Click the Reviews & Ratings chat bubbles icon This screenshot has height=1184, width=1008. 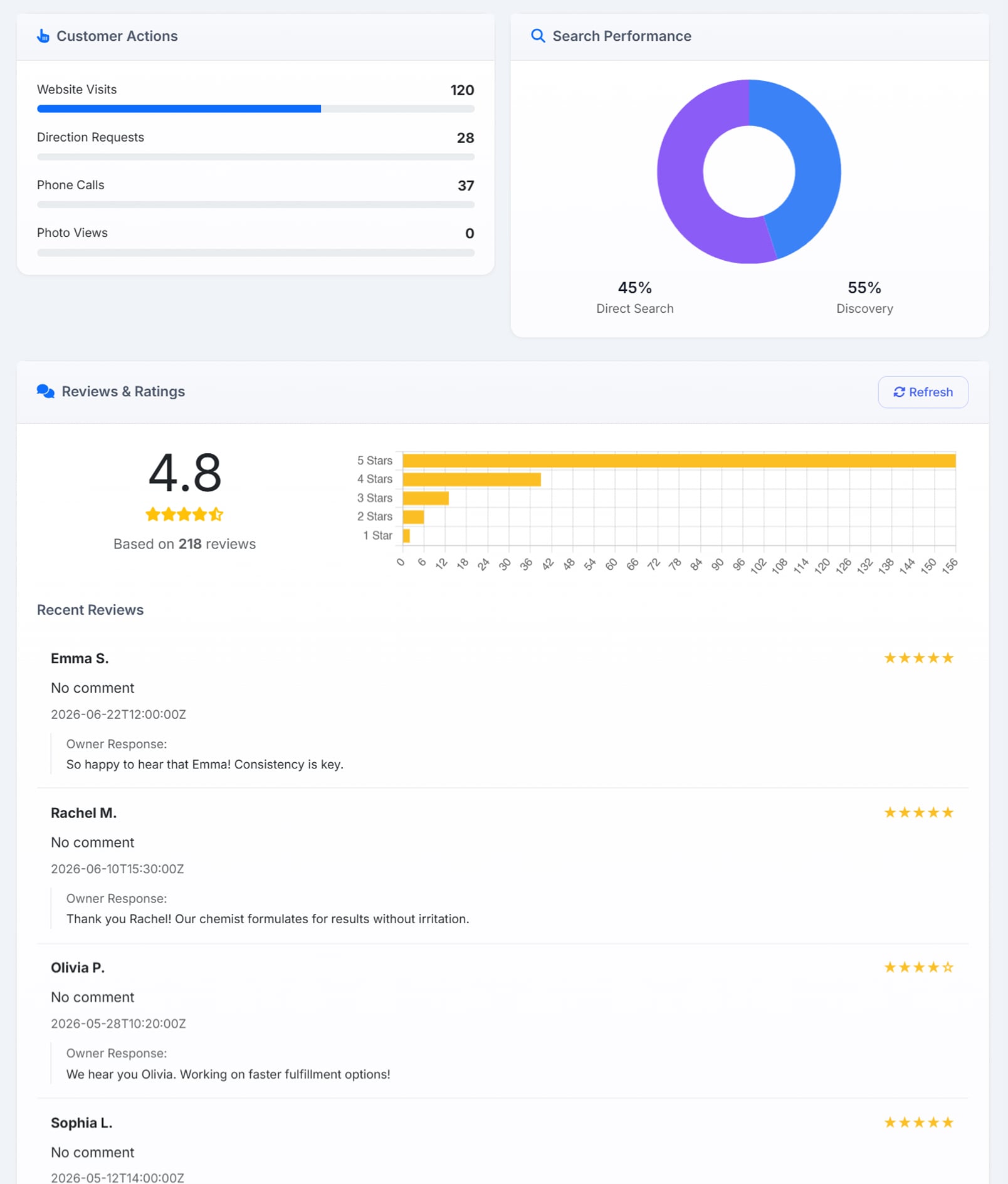click(46, 392)
